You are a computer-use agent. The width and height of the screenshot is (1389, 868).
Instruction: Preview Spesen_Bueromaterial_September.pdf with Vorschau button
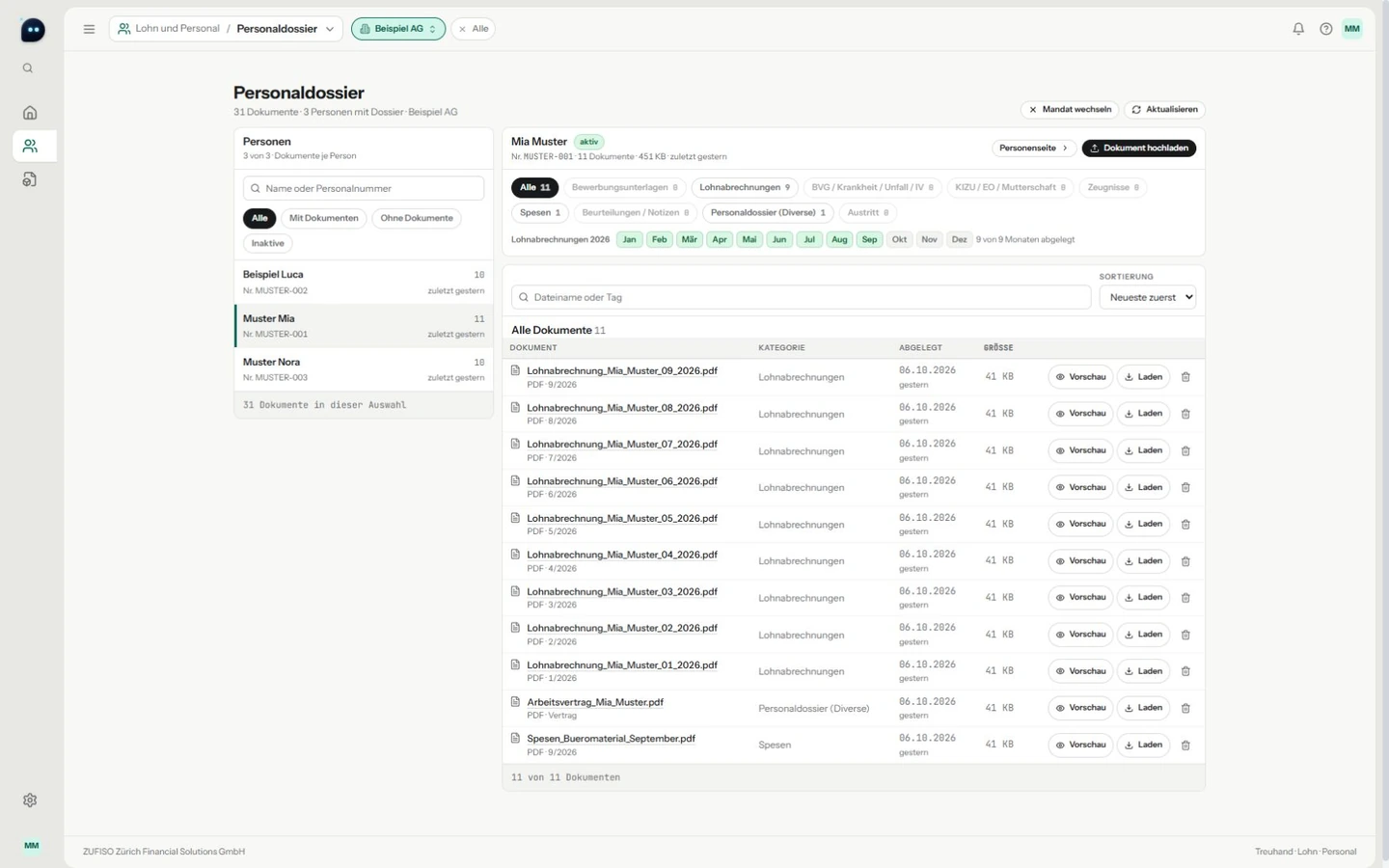click(x=1080, y=745)
